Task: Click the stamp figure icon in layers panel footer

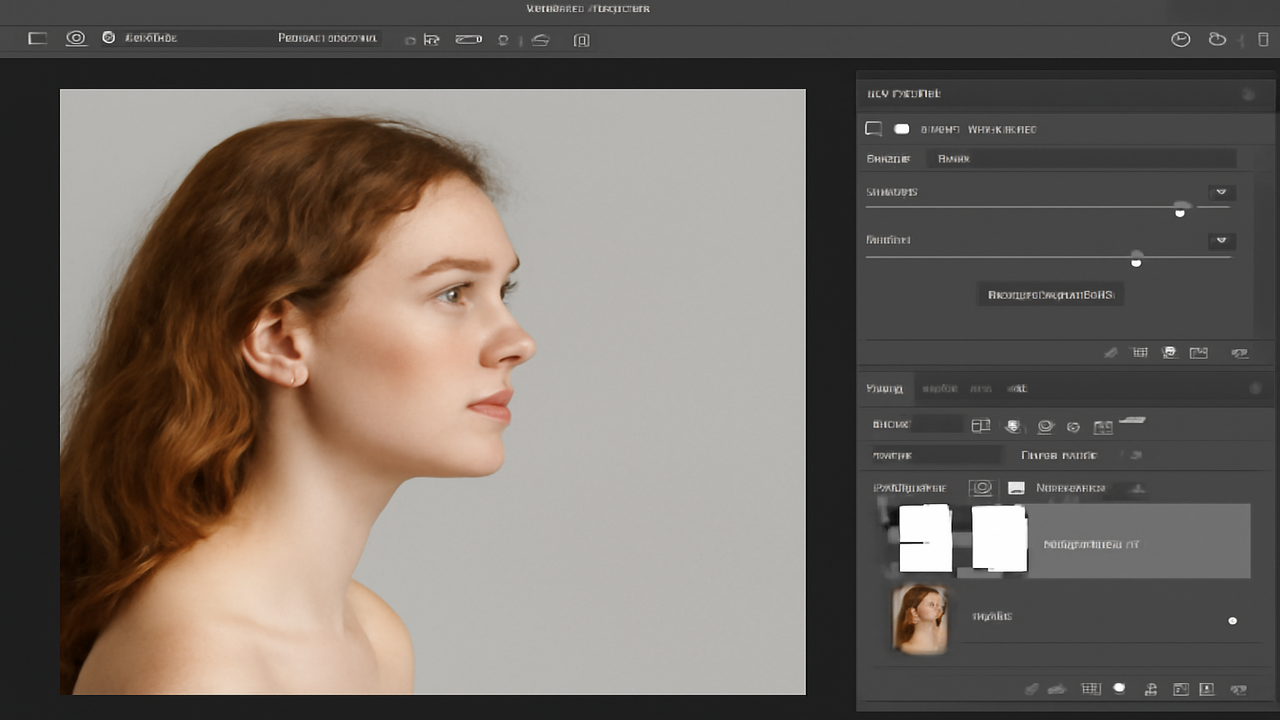Action: tap(1151, 689)
